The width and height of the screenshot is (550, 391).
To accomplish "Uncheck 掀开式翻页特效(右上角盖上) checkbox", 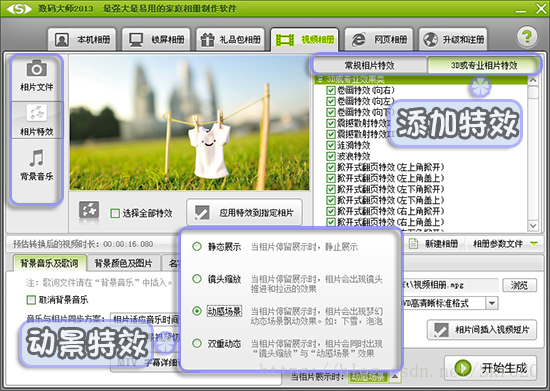I will (330, 222).
